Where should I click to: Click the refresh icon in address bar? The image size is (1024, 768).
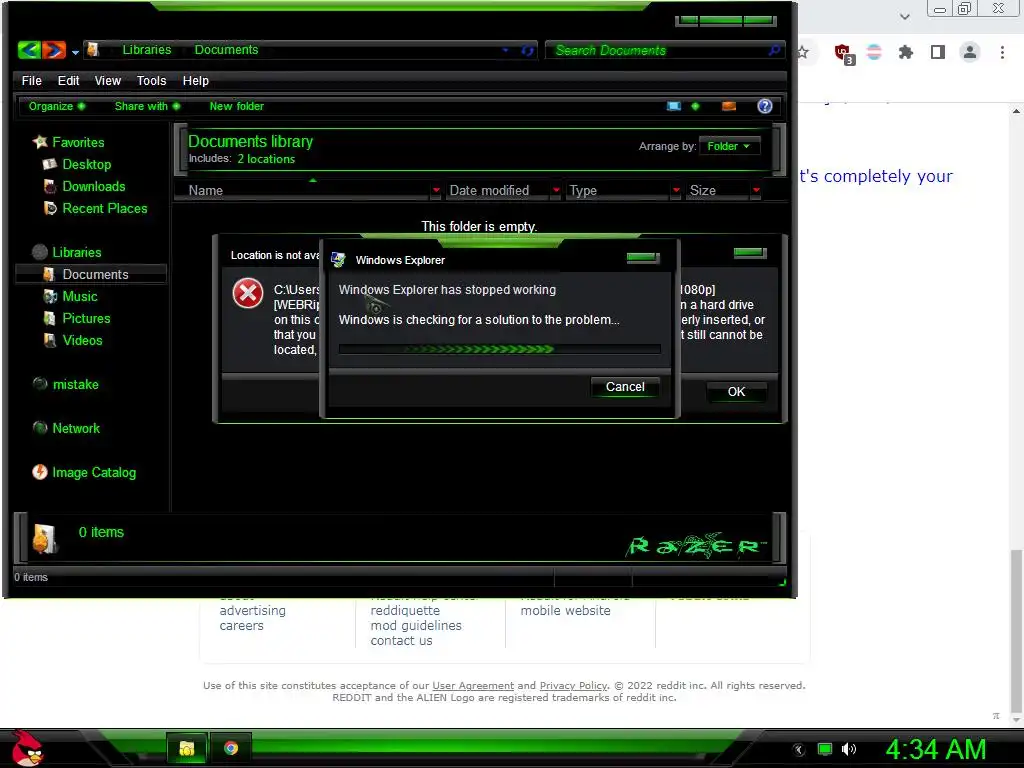527,50
